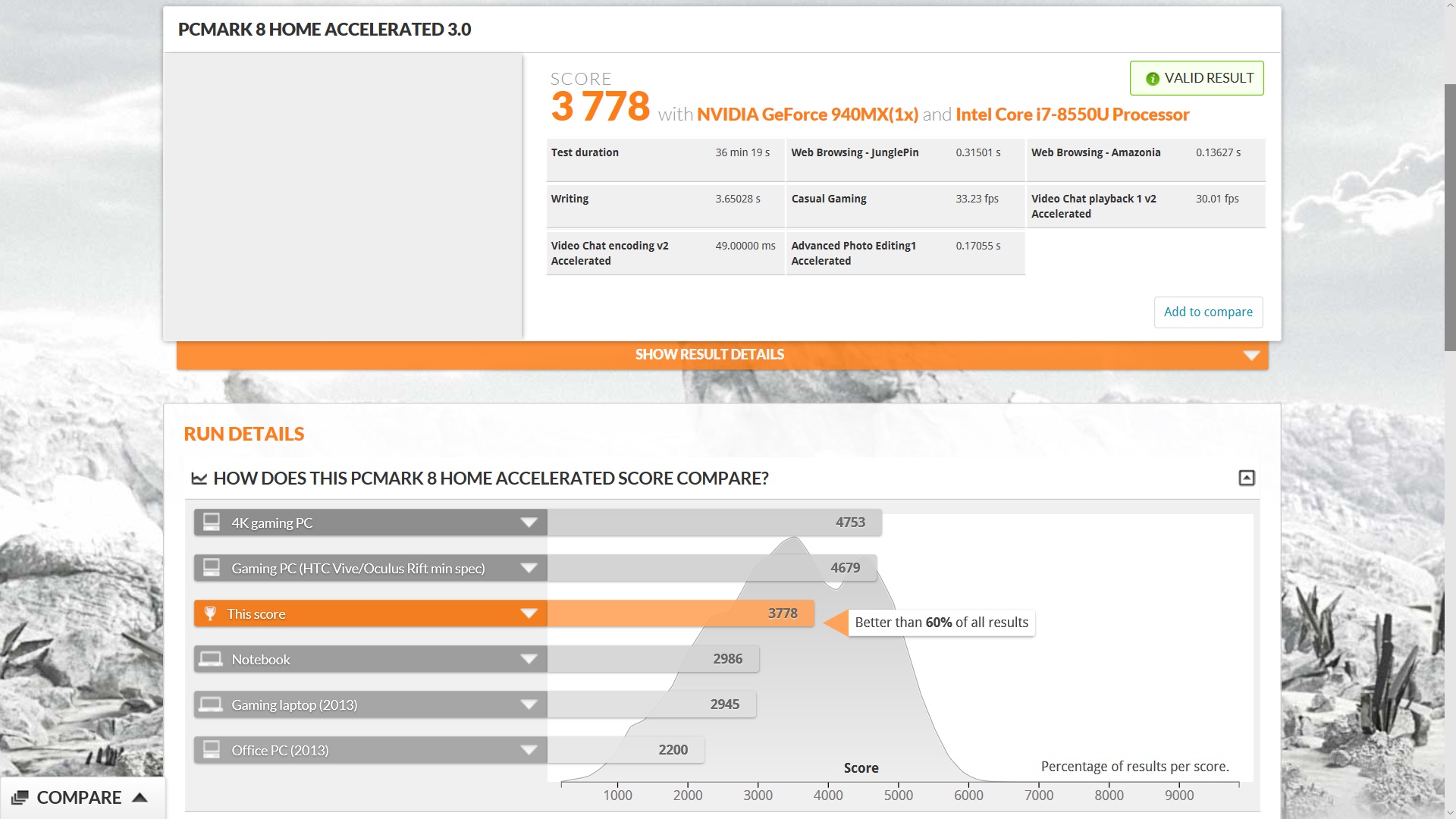Expand the 4K gaming PC dropdown arrow
Image resolution: width=1456 pixels, height=819 pixels.
529,522
